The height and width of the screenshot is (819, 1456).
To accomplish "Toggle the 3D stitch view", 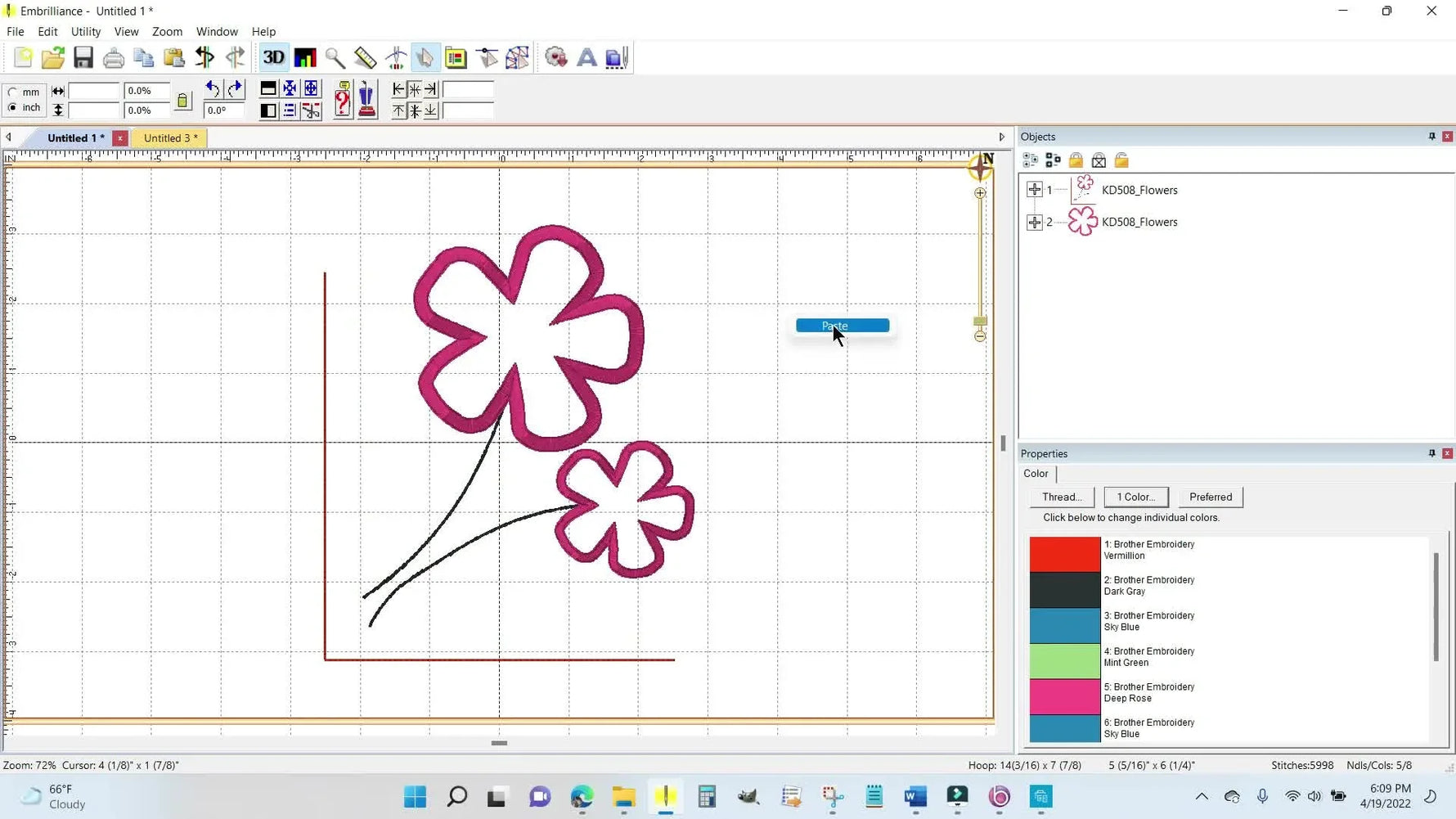I will [274, 57].
